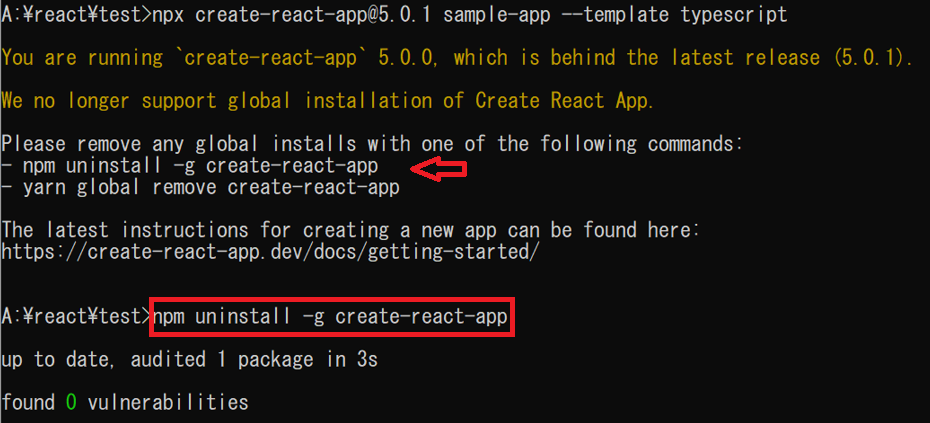Image resolution: width=930 pixels, height=423 pixels.
Task: Click the 'yarn global remove create-react-app' line
Action: coord(211,187)
